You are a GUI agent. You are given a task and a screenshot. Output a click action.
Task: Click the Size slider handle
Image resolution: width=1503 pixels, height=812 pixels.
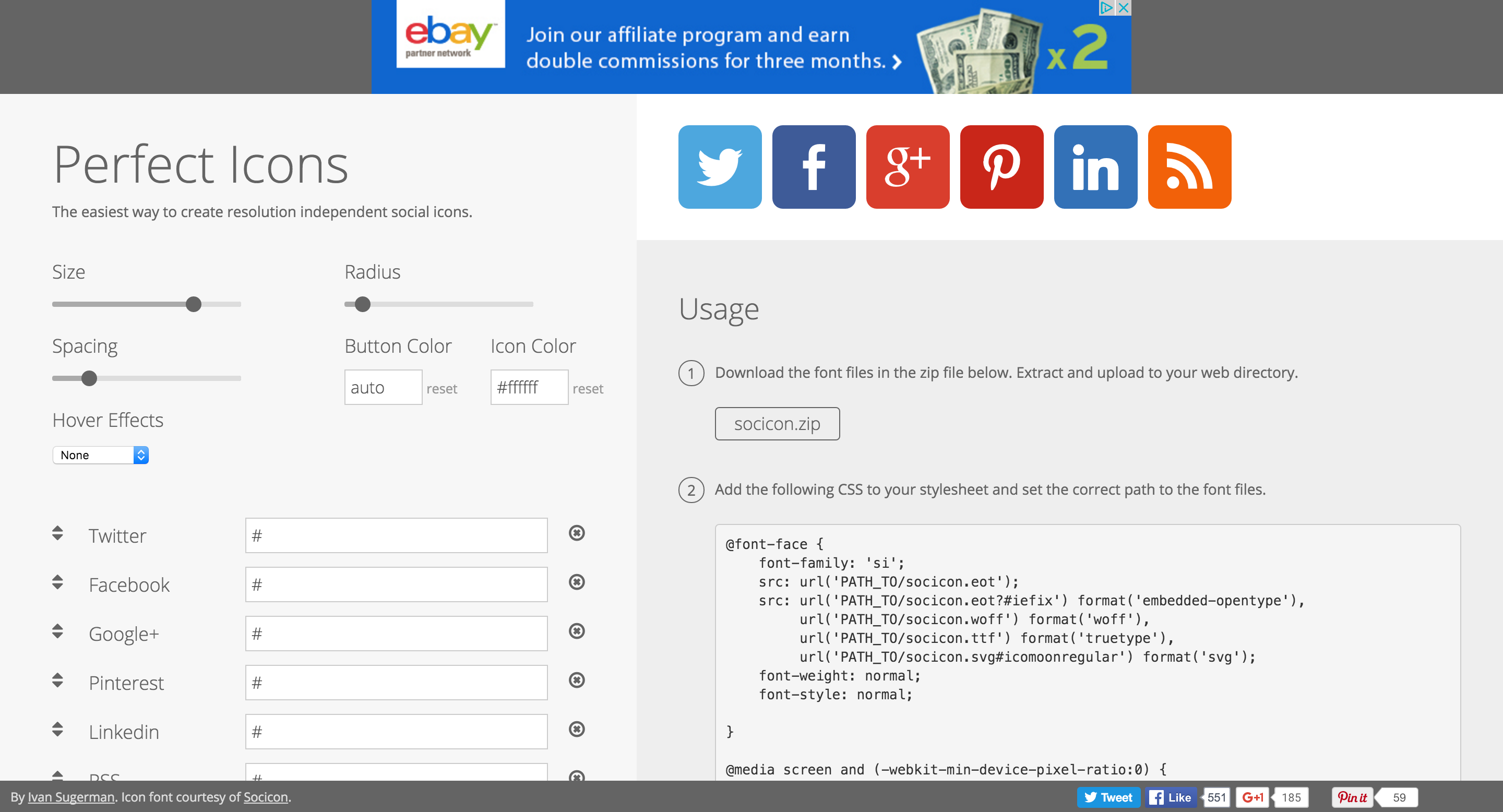coord(194,304)
